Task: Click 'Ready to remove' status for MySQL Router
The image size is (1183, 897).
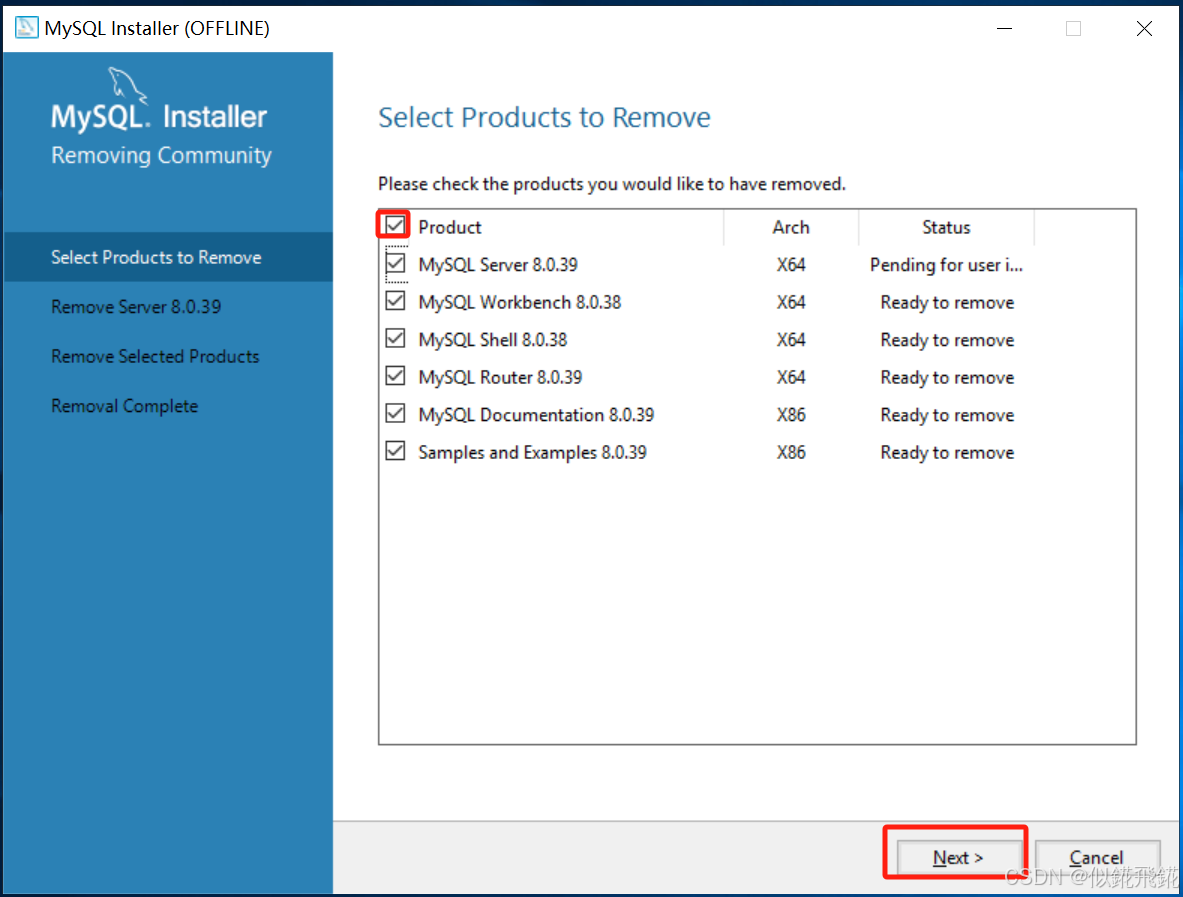Action: [x=947, y=377]
